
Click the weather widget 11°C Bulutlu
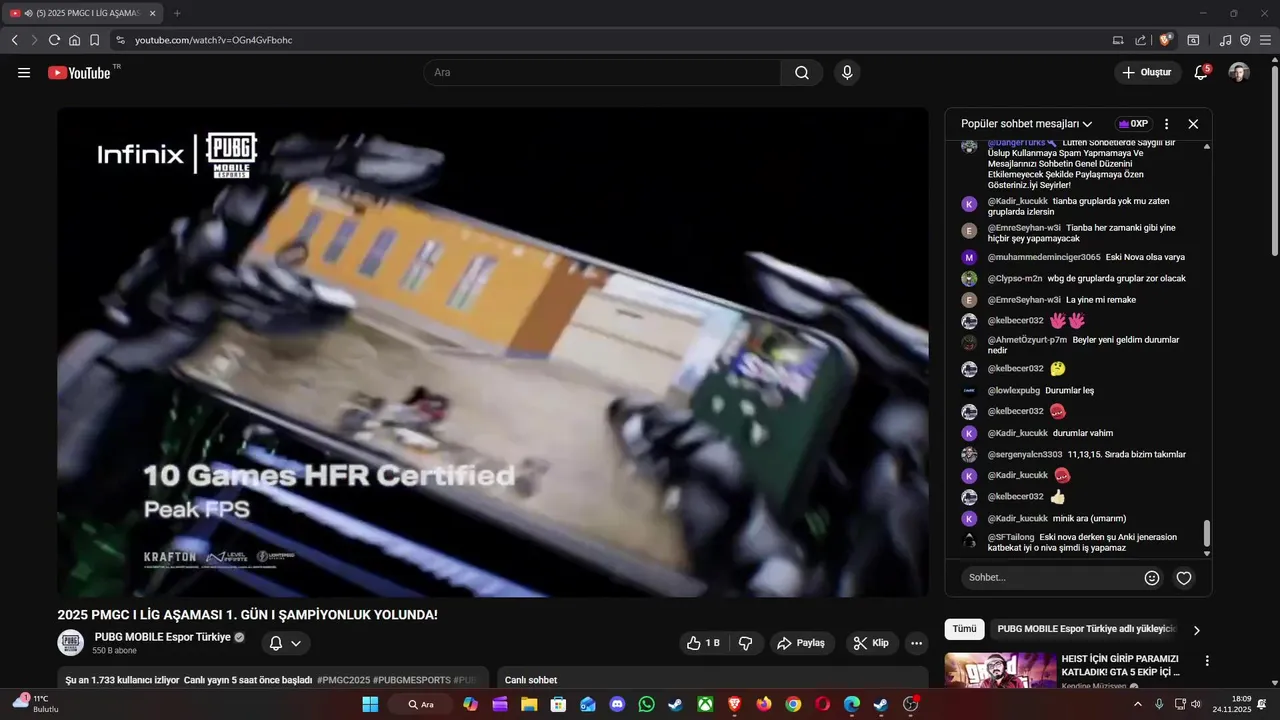34,704
